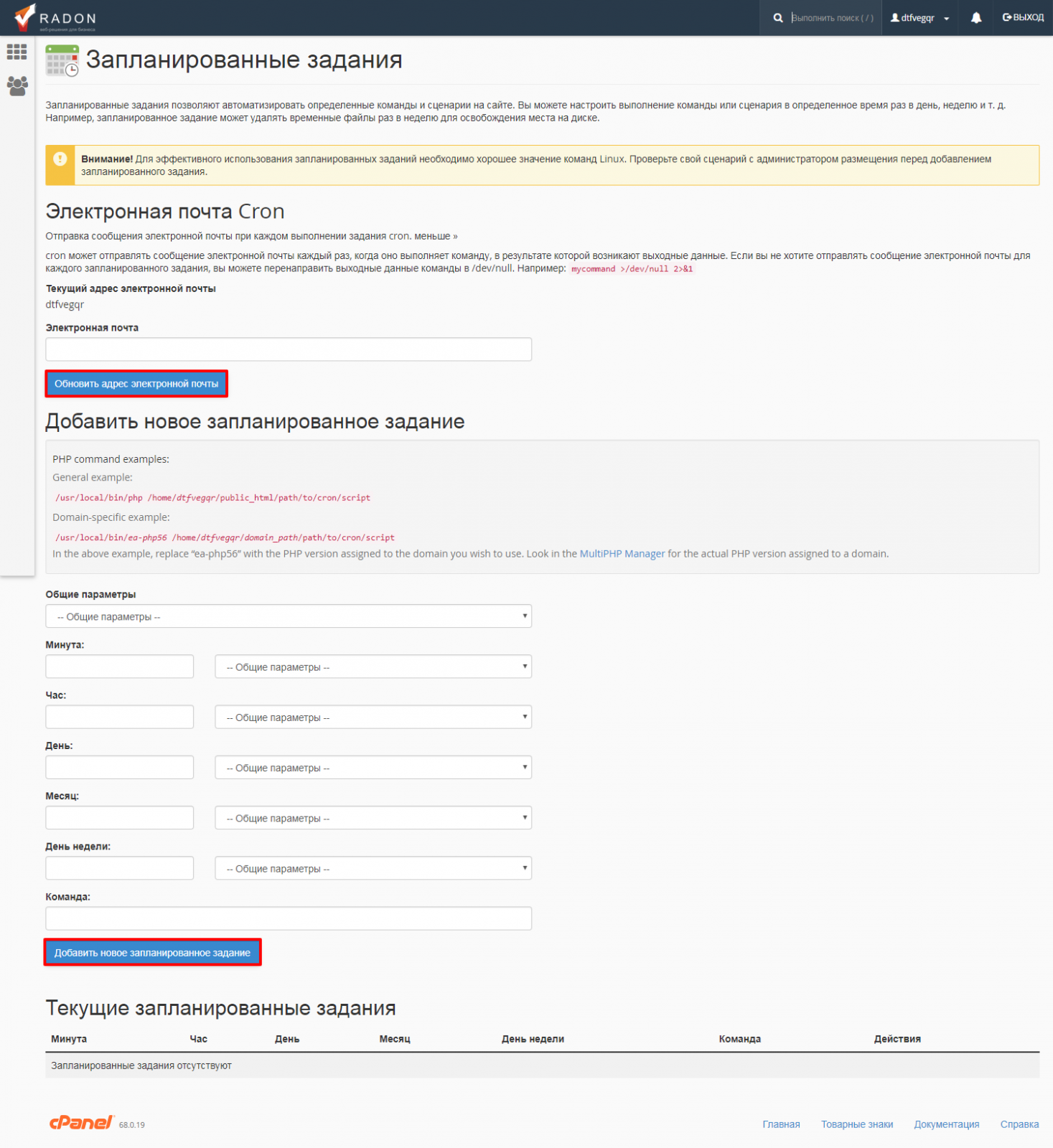
Task: Open the Справка footer link
Action: coord(1020,1124)
